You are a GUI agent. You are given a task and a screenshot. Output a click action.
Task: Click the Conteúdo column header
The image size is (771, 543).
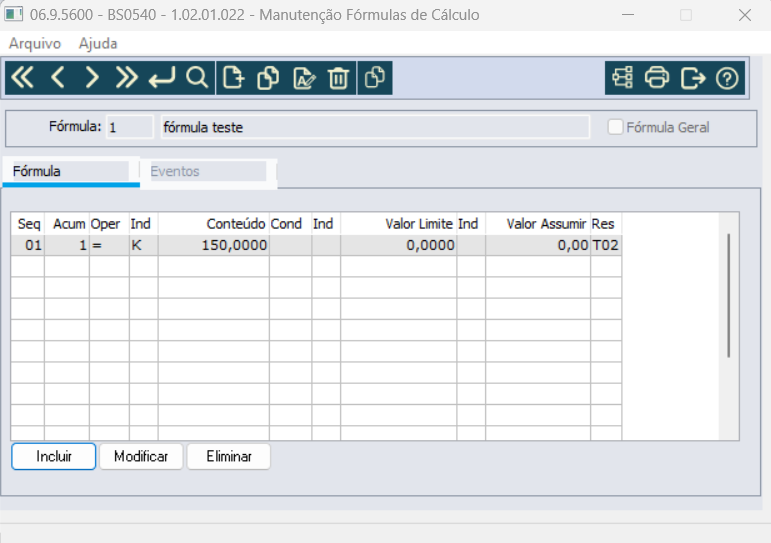(213, 224)
